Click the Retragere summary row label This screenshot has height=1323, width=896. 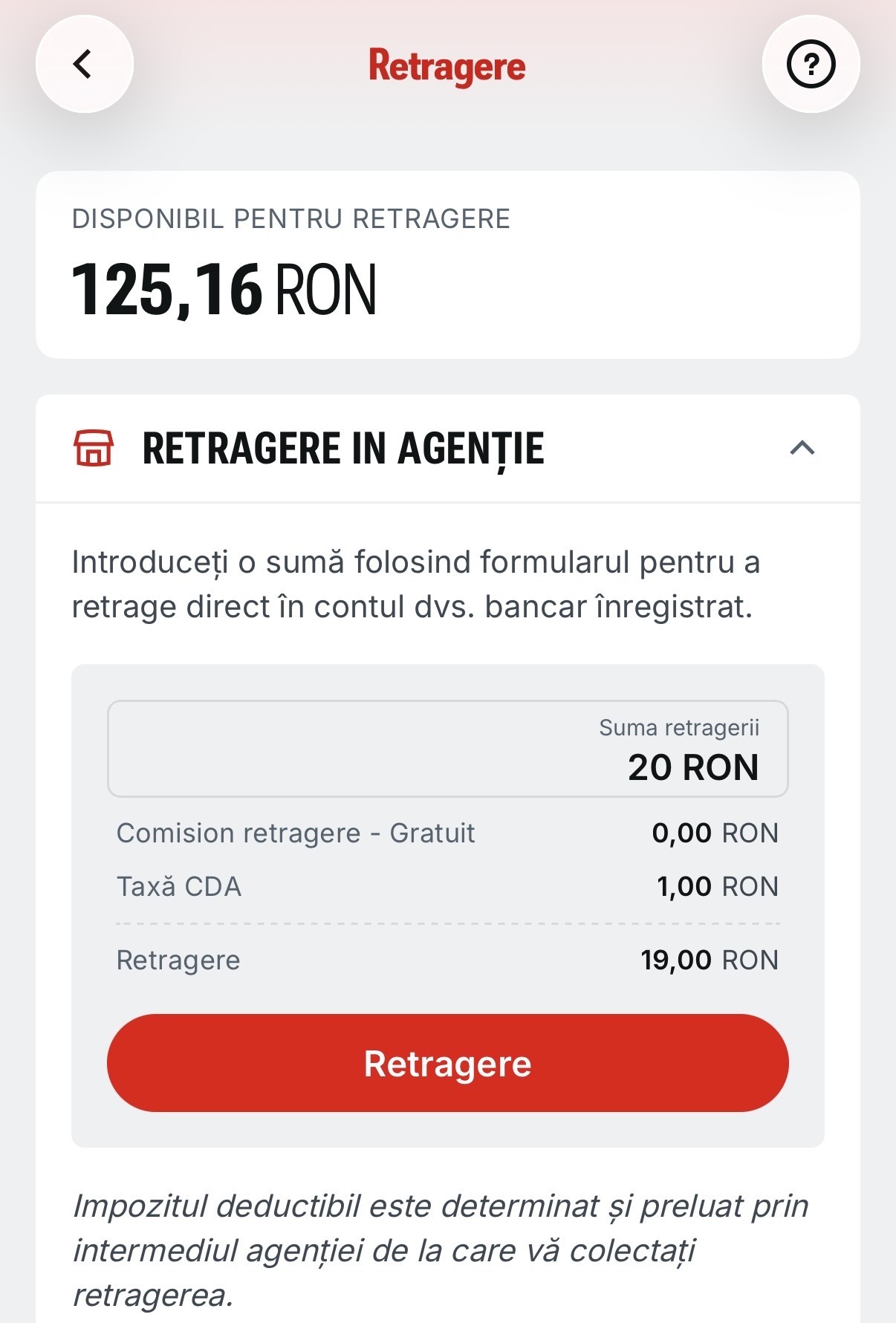(178, 960)
